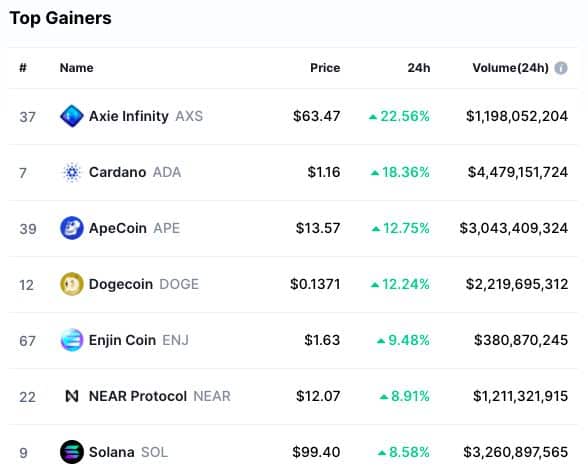Image resolution: width=588 pixels, height=471 pixels.
Task: Open the ApeCoin APE link
Action: (x=135, y=228)
